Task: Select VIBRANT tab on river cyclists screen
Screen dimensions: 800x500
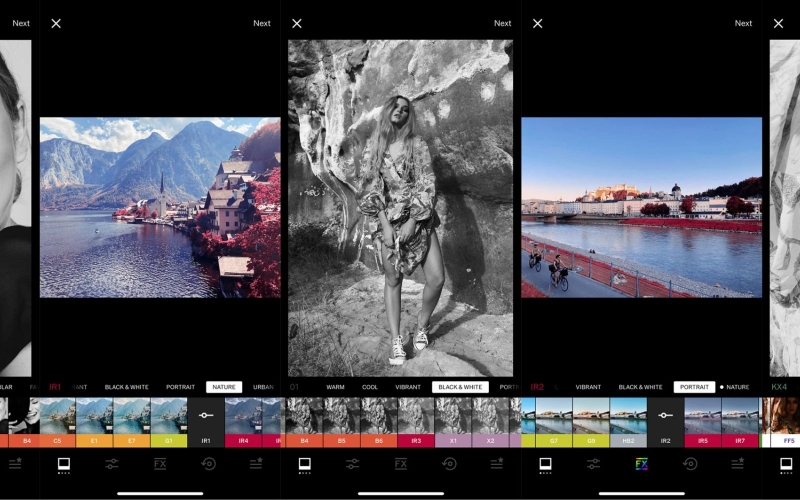Action: [x=588, y=387]
